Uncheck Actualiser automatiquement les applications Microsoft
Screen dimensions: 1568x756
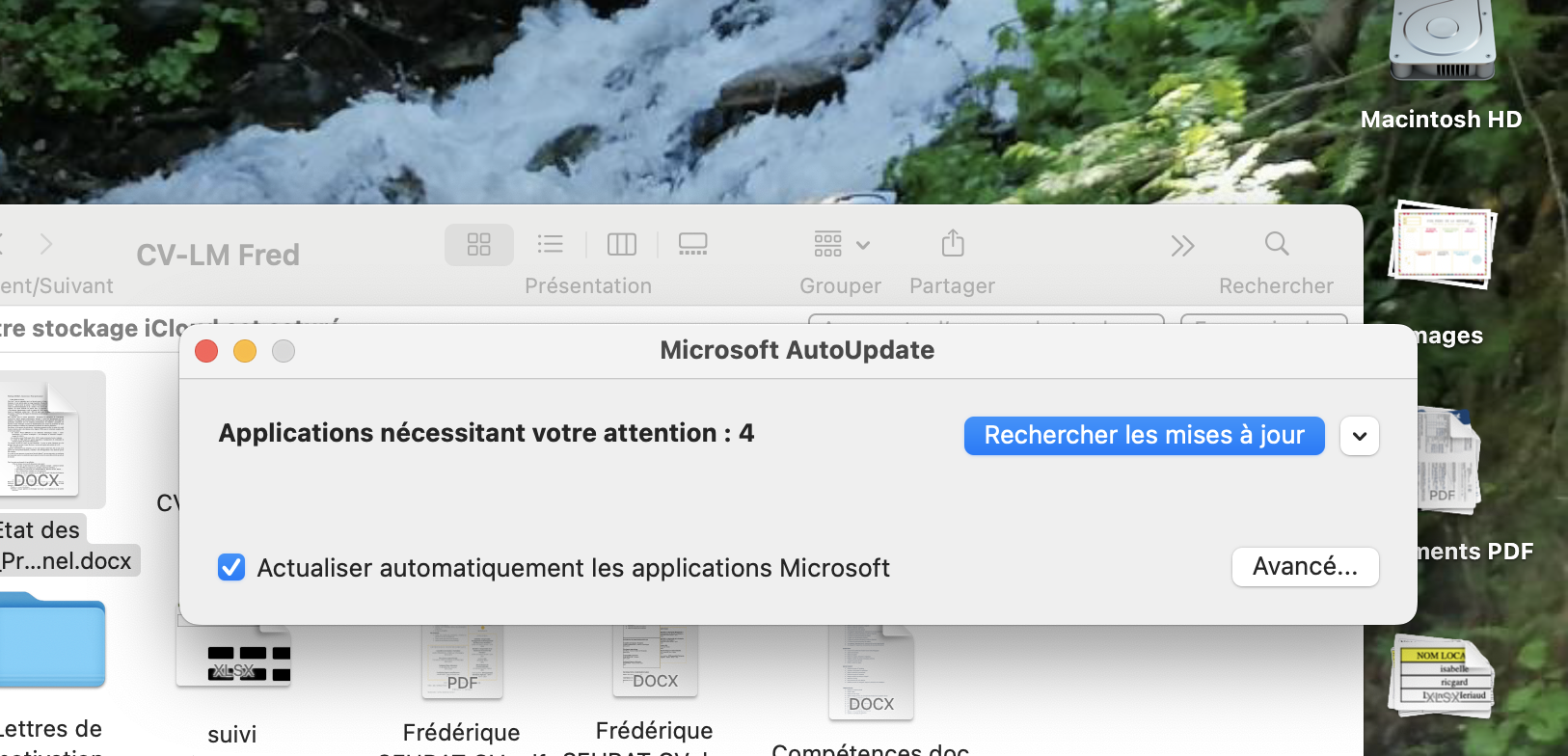click(231, 567)
